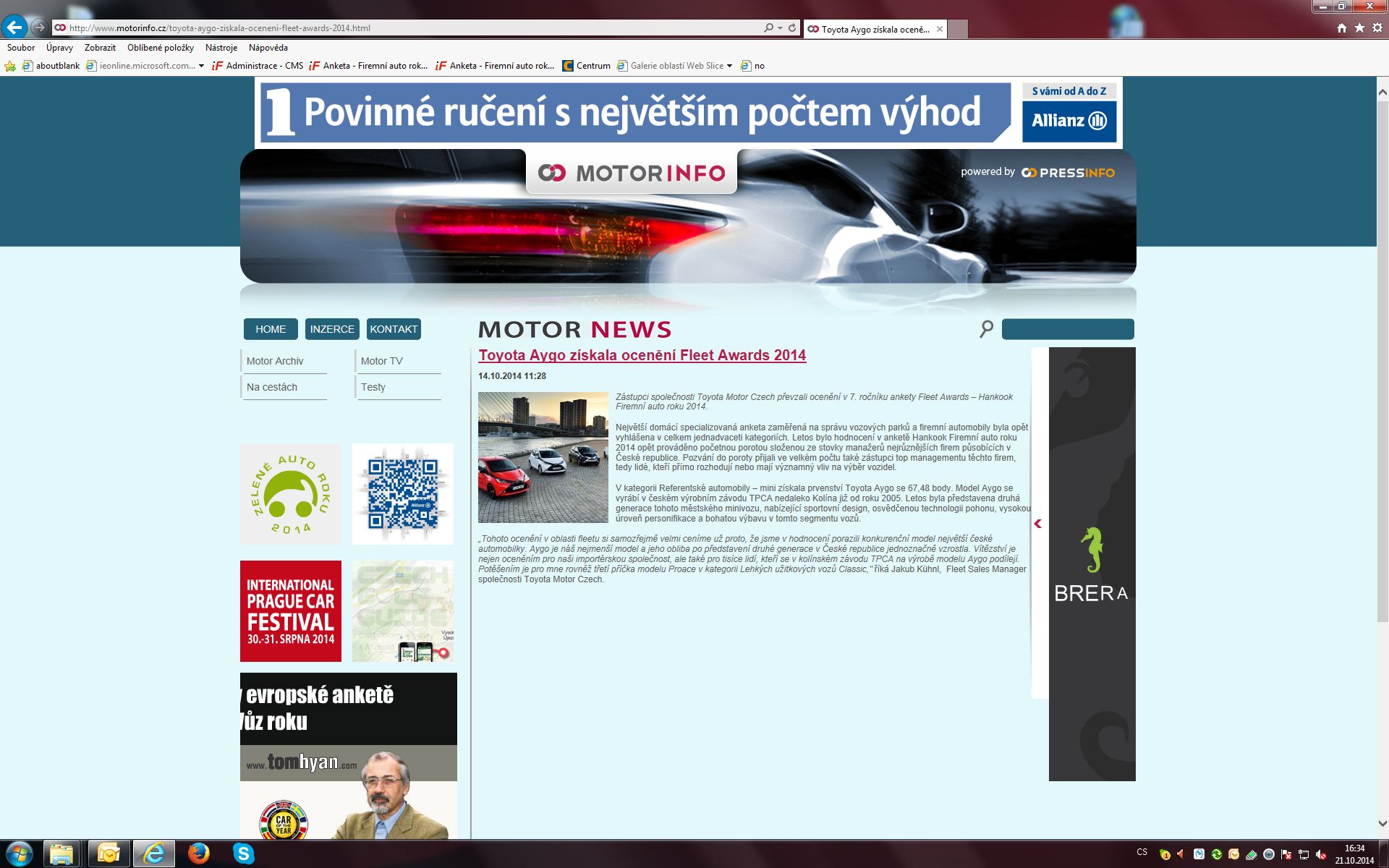
Task: Collapse the side ad with red arrow
Action: pos(1038,524)
